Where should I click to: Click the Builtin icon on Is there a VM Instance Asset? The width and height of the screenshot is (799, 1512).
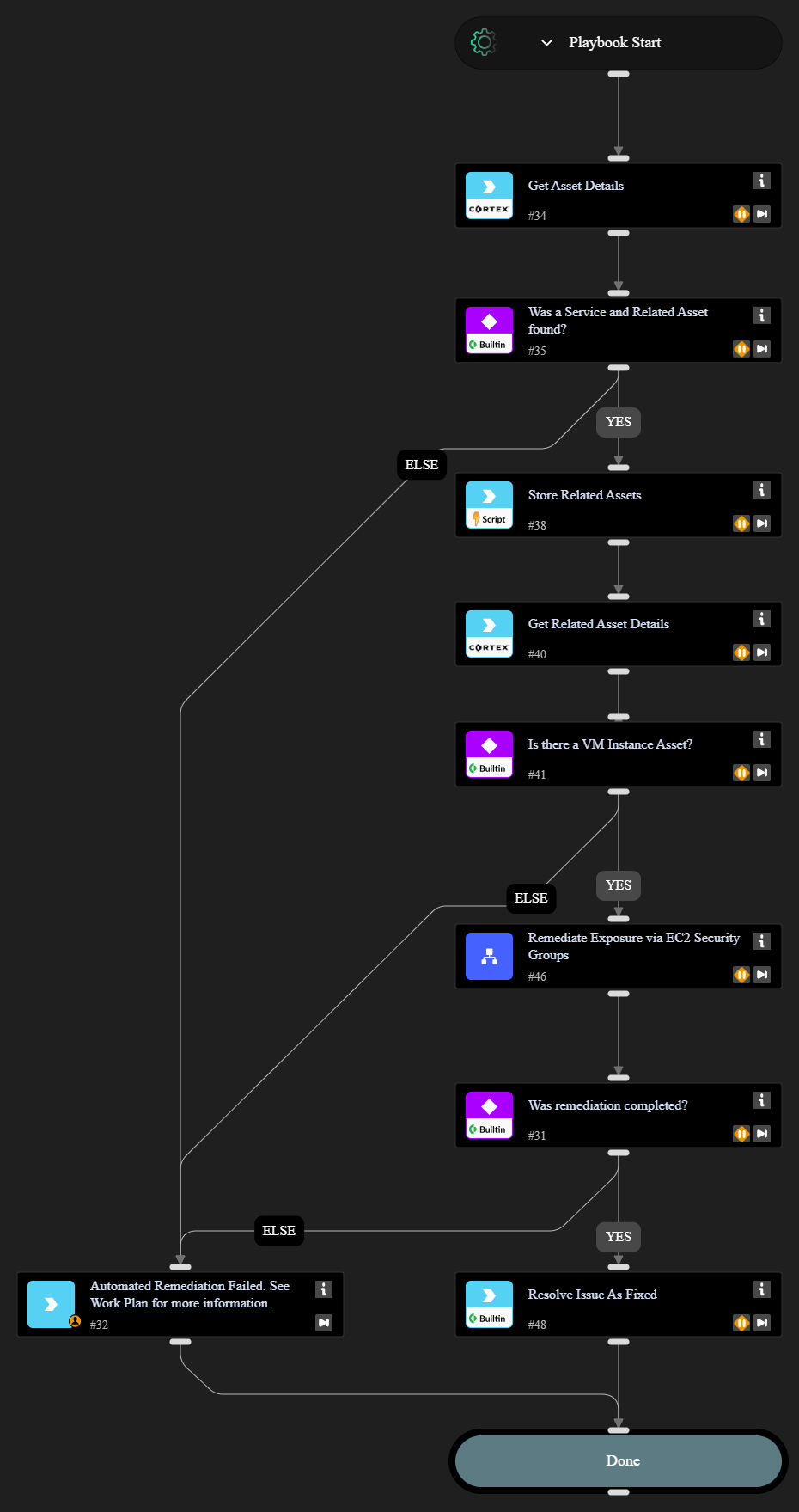tap(489, 755)
